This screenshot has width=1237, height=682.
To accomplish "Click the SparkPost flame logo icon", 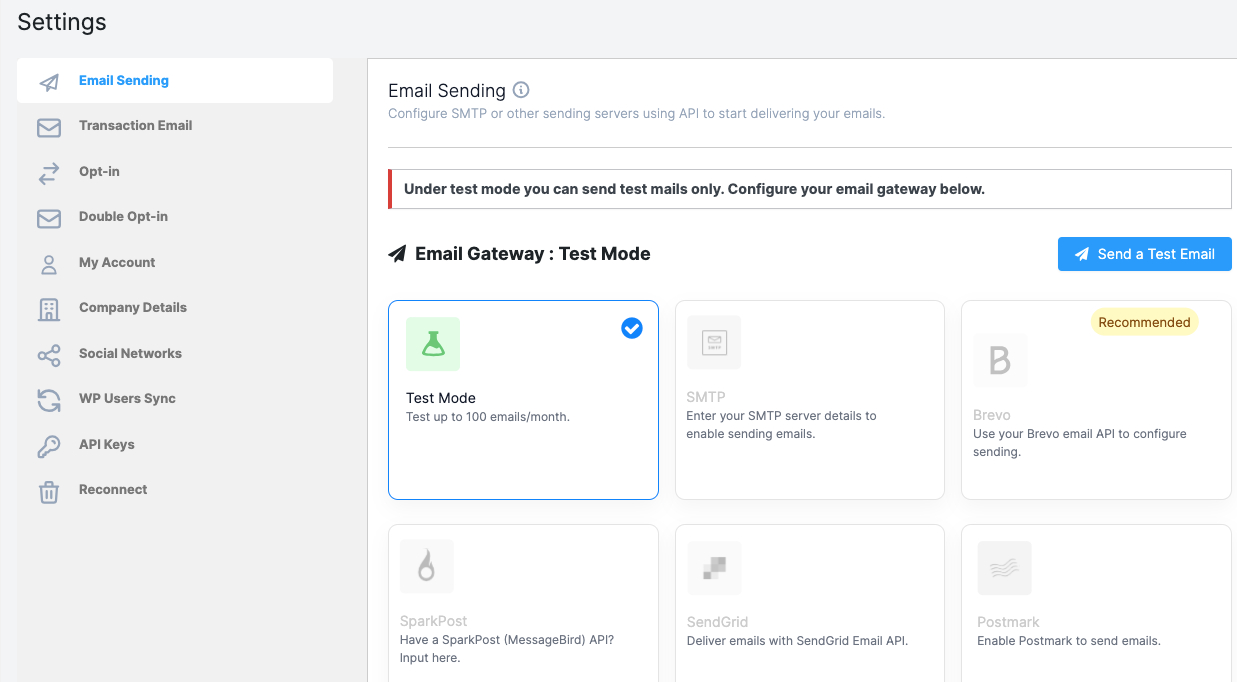I will coord(427,567).
